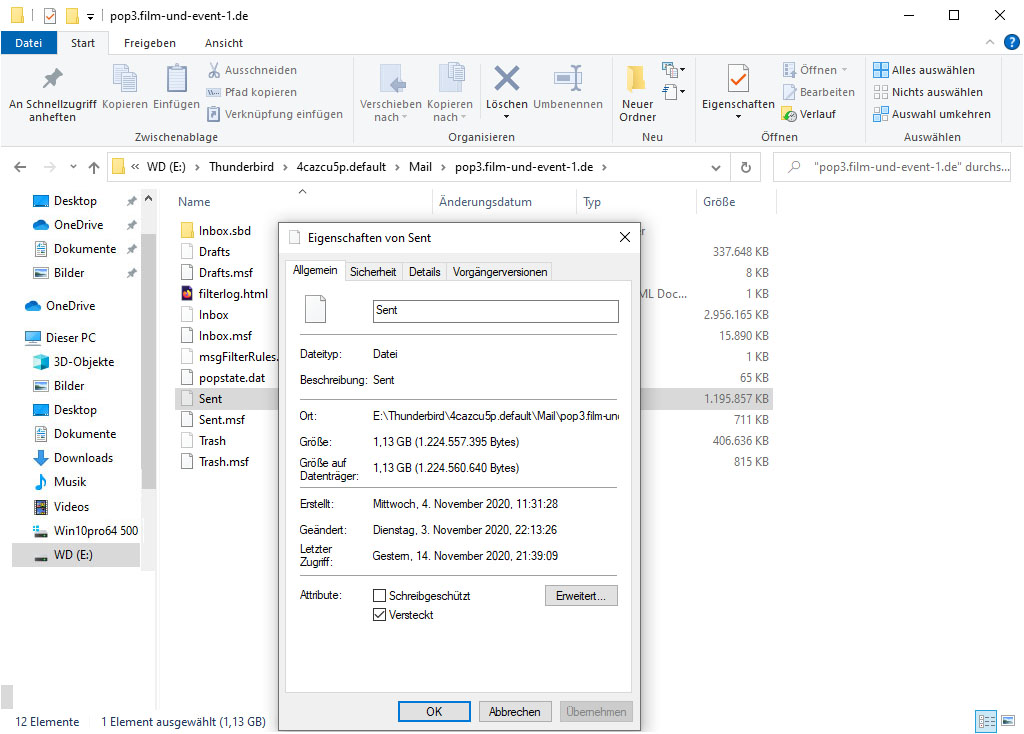Switch to large thumbnails view icon in status bar
This screenshot has width=1024, height=734.
1009,721
